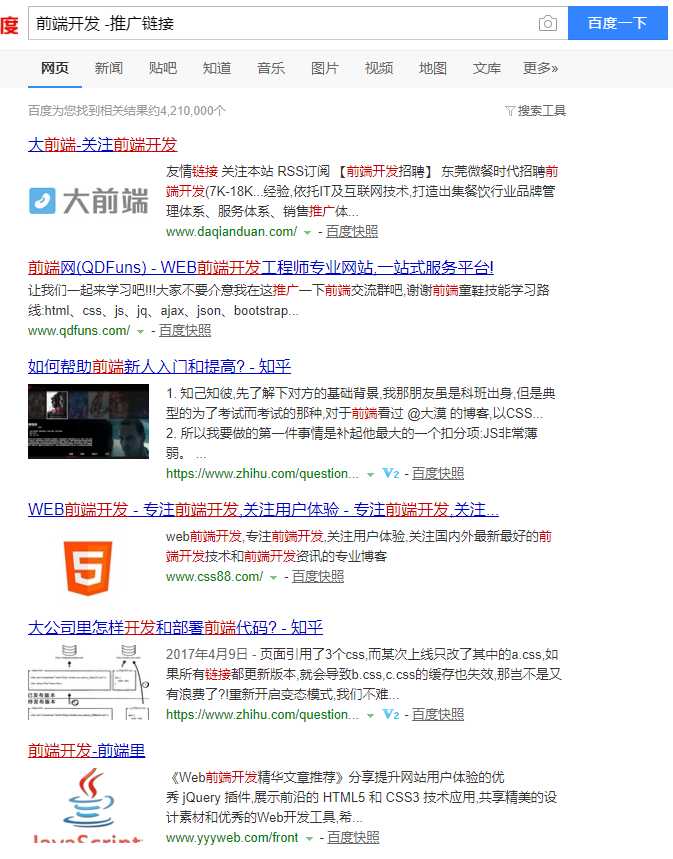Click the V2 badge in 大公司里怎样开发 result

(x=391, y=714)
